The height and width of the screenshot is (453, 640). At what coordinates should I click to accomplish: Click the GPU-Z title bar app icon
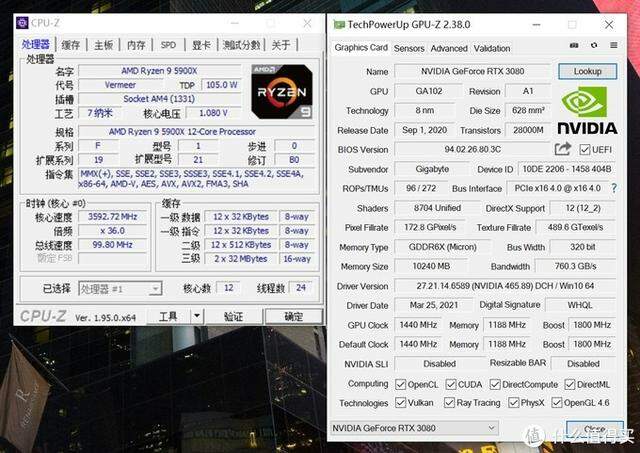point(339,25)
